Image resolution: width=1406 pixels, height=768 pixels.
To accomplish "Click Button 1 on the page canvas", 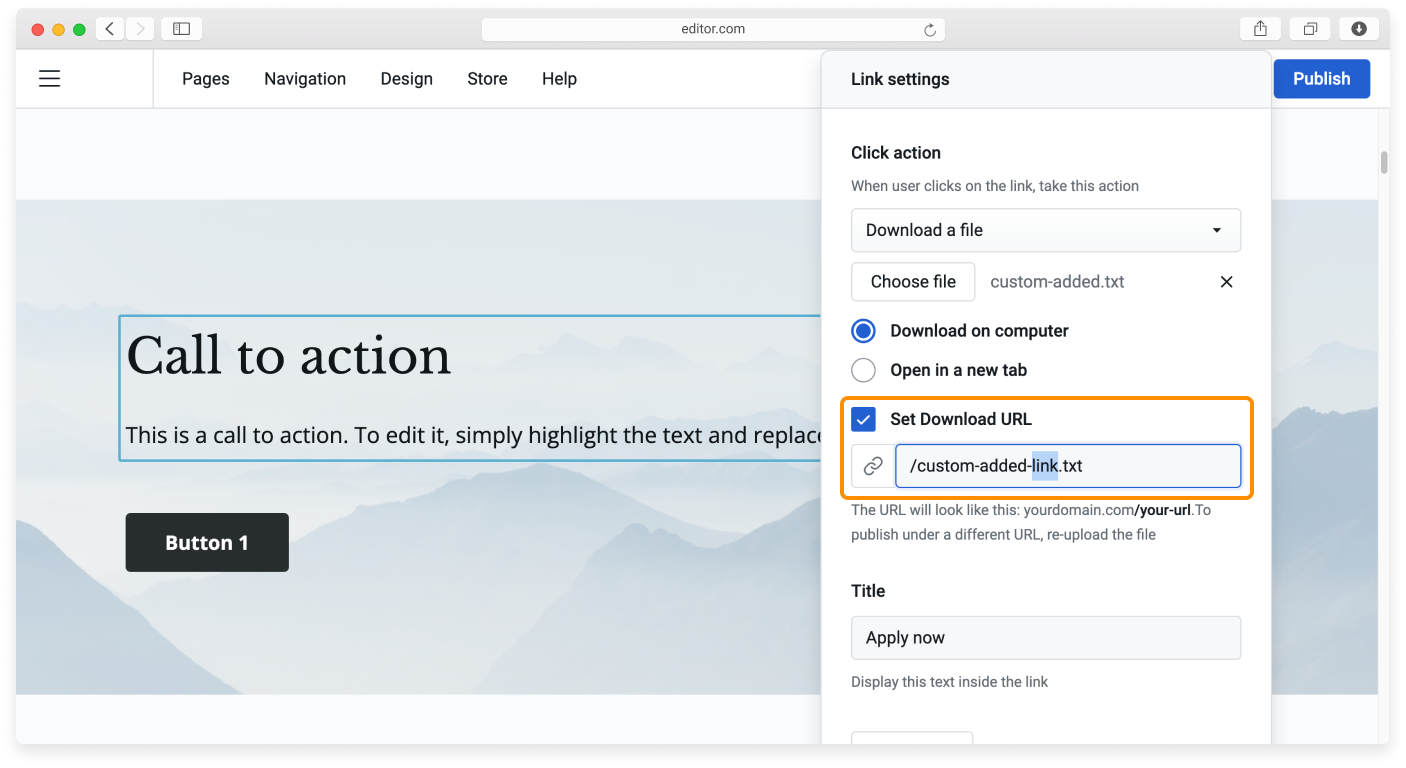I will [207, 543].
